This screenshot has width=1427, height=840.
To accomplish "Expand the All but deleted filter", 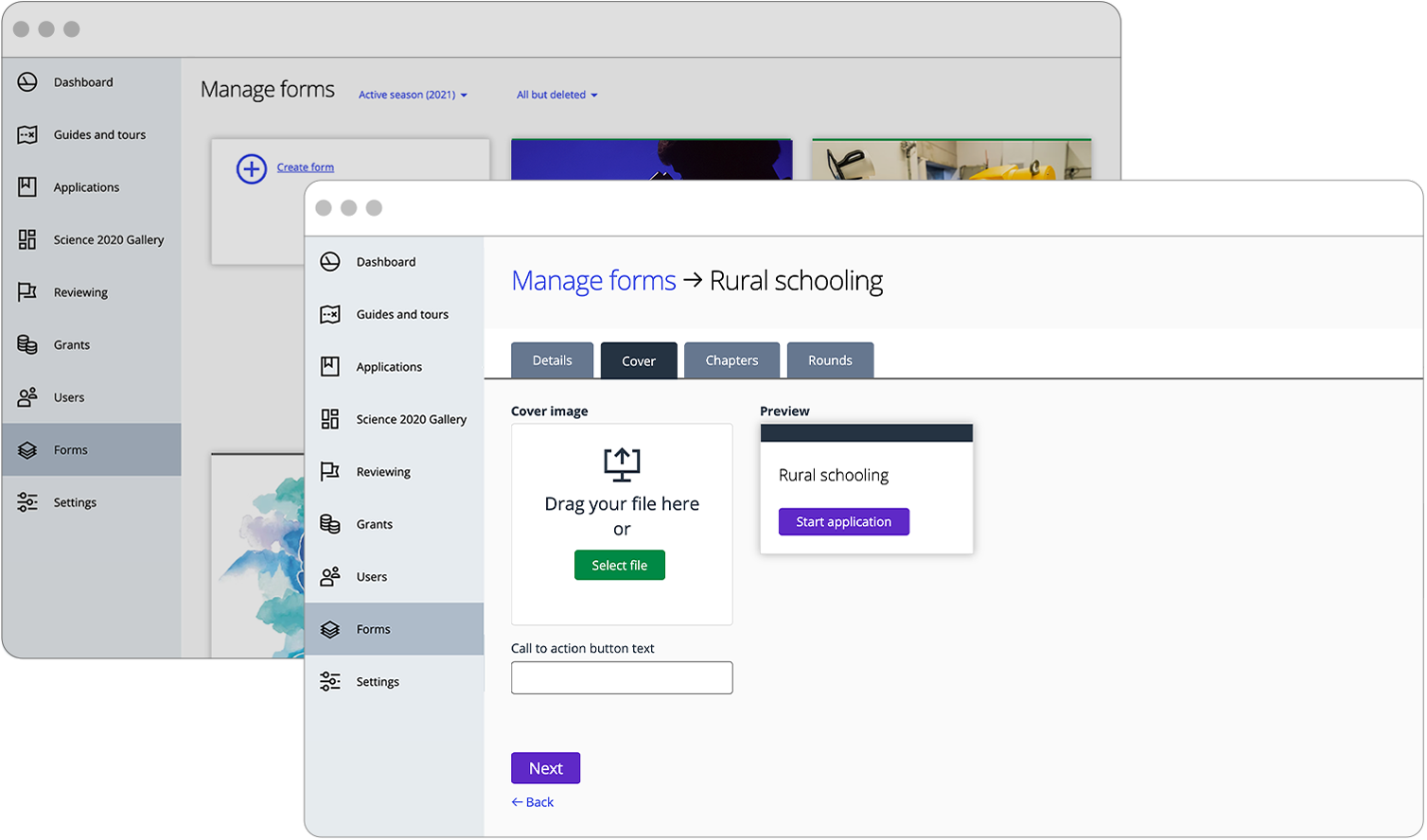I will pyautogui.click(x=556, y=95).
